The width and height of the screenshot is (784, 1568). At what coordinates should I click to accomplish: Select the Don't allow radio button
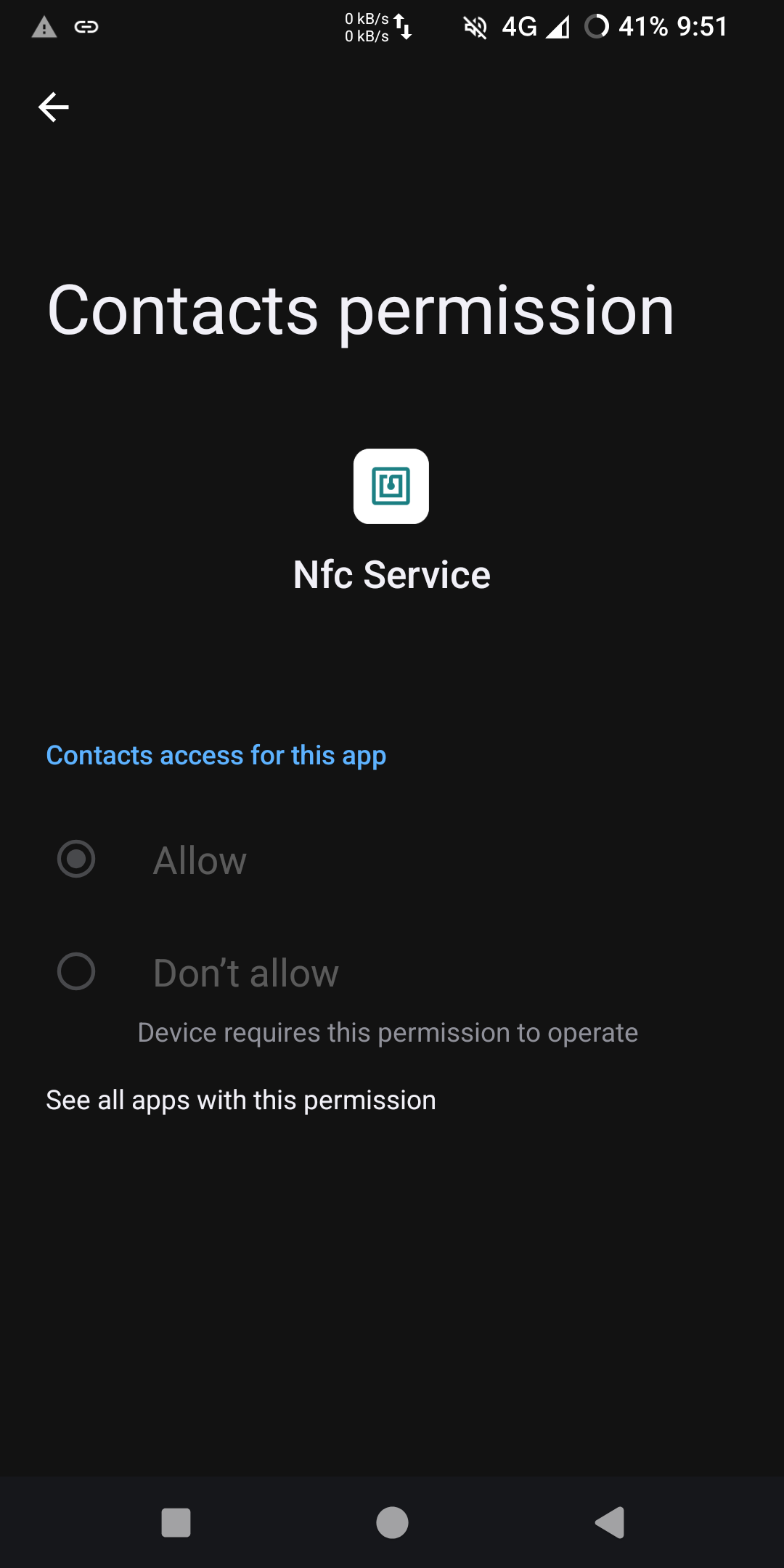point(76,971)
